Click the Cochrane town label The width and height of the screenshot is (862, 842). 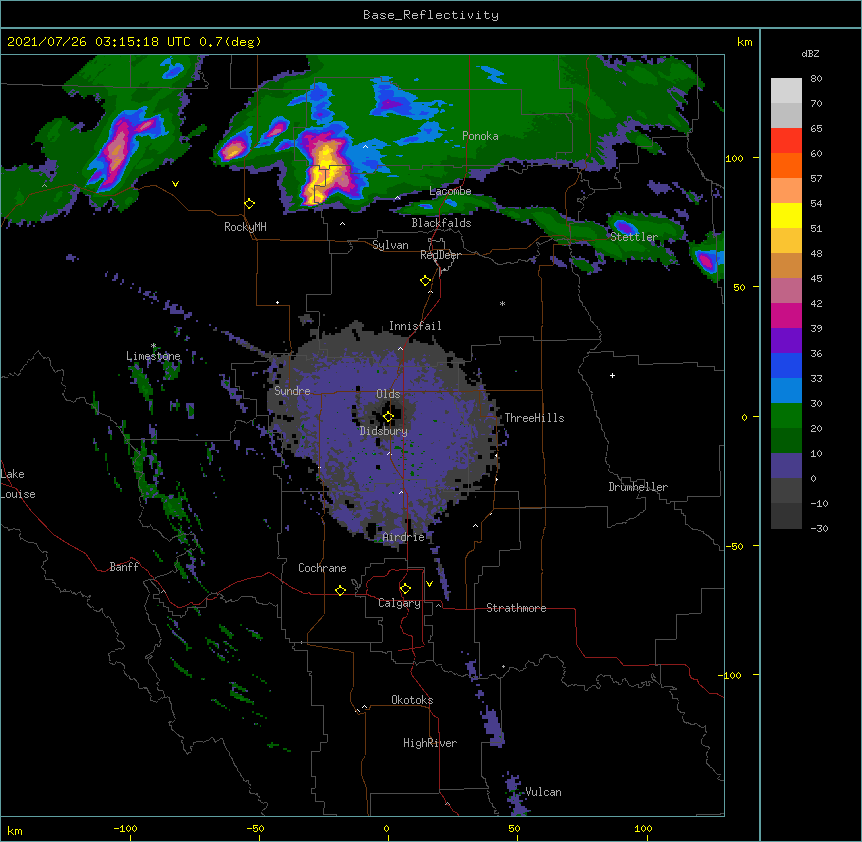(322, 568)
